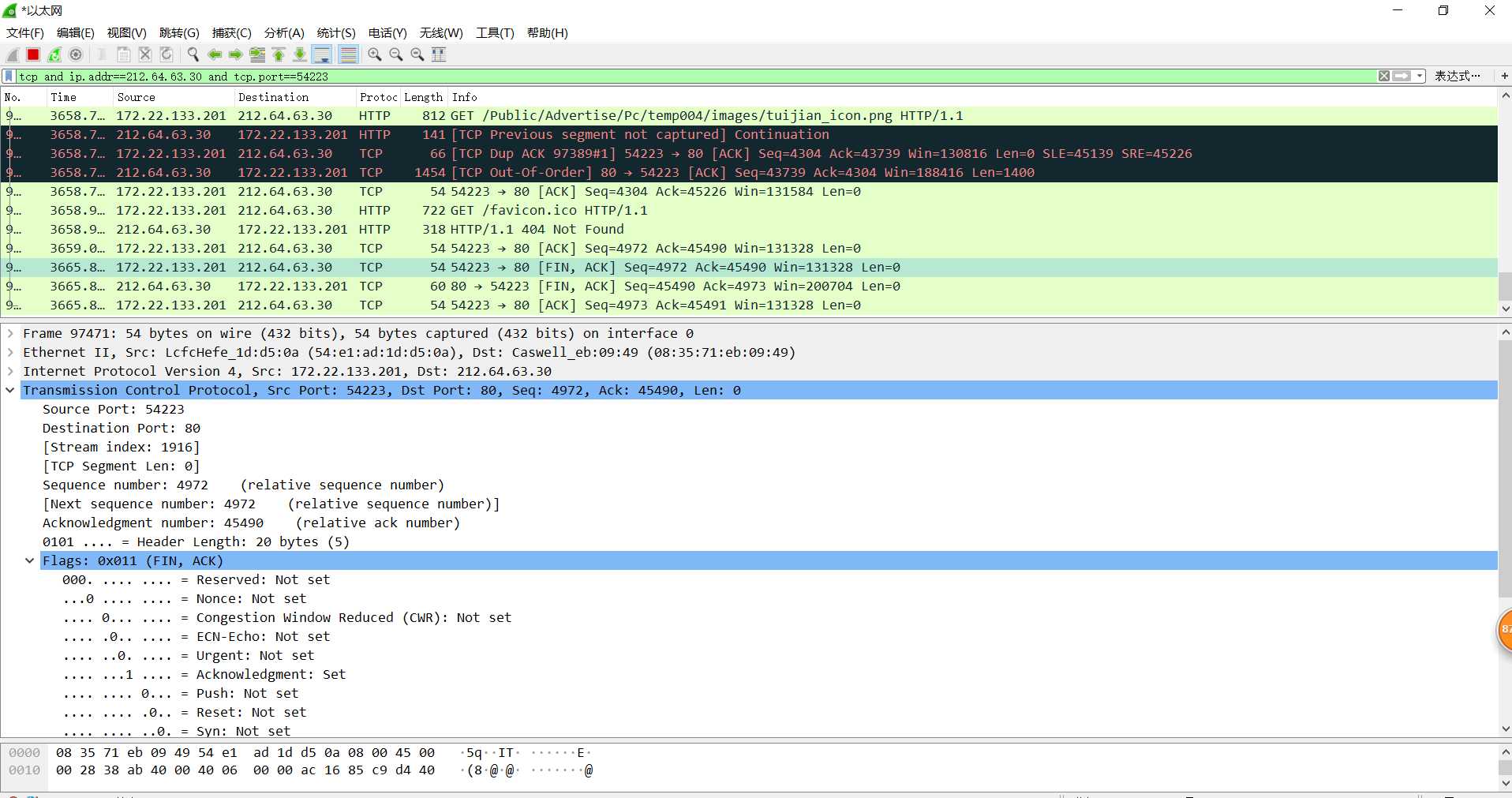Viewport: 1512px width, 798px height.
Task: Sort packets by Info column header
Action: 972,97
